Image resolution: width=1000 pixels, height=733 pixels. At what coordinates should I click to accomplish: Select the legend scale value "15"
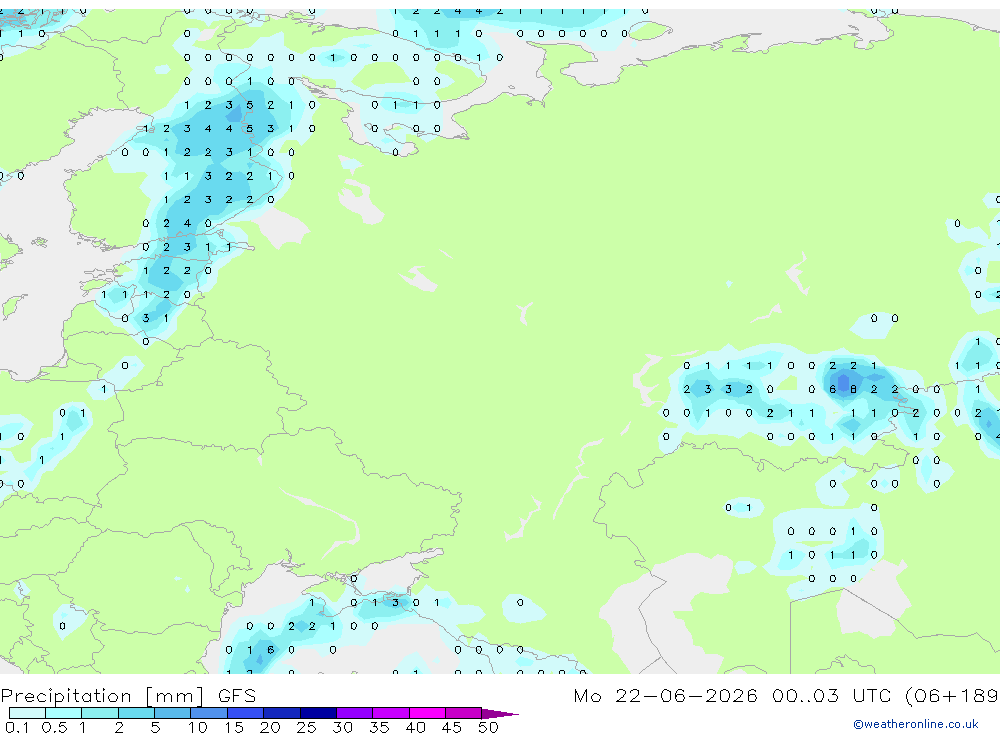click(x=234, y=727)
